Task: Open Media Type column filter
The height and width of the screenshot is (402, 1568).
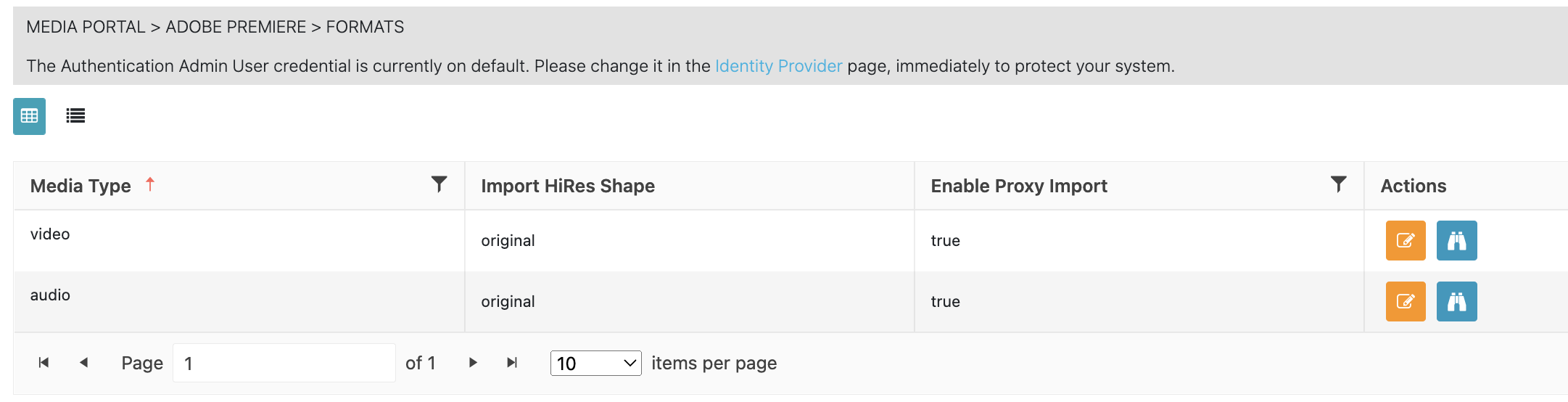Action: coord(439,184)
